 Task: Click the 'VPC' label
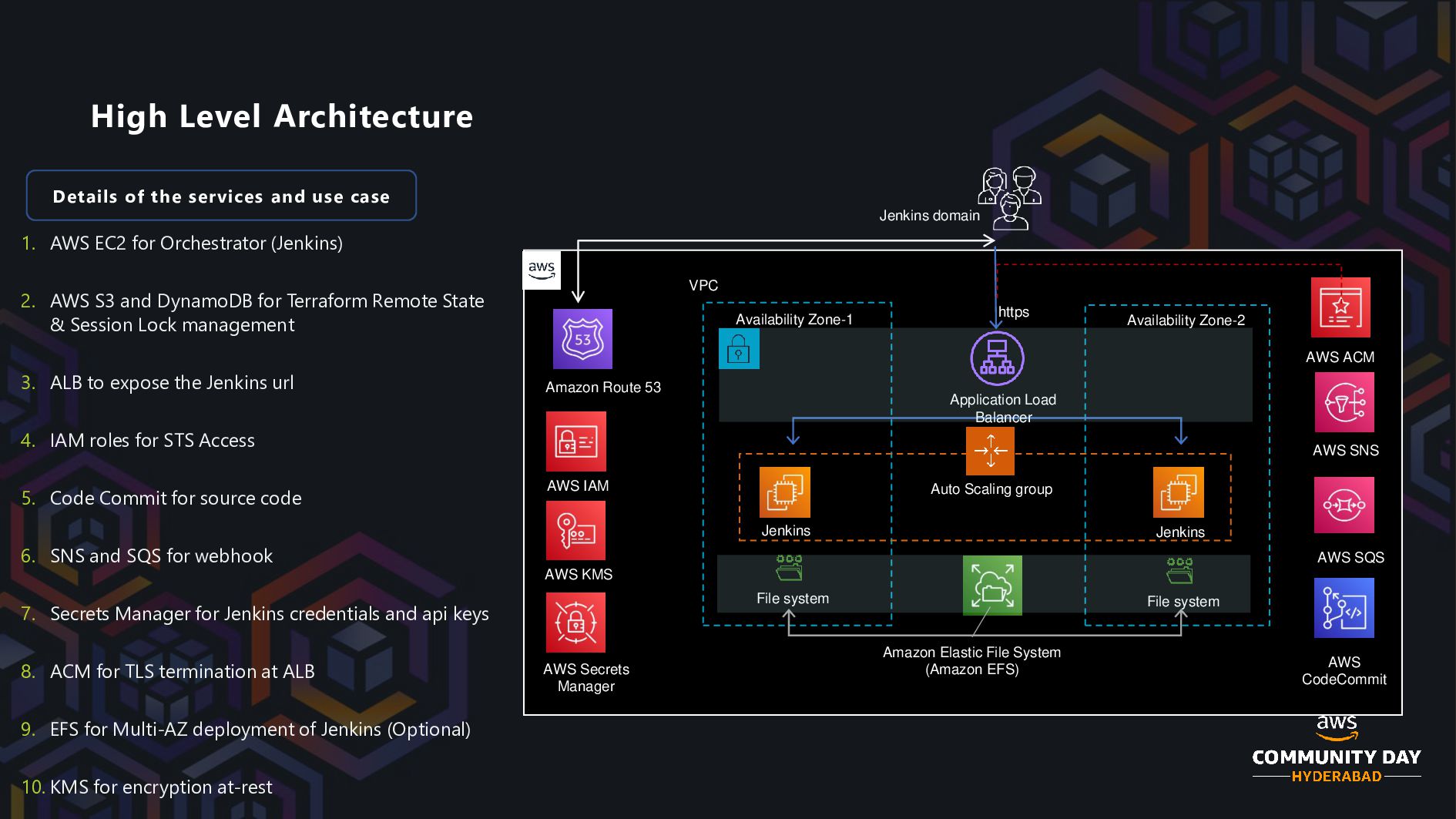[703, 286]
